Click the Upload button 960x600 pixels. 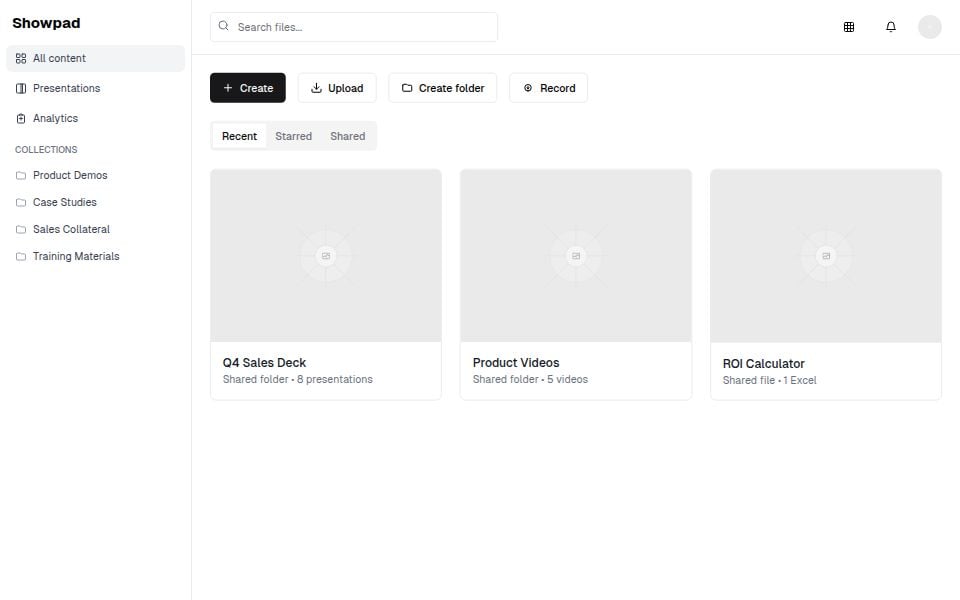(337, 88)
